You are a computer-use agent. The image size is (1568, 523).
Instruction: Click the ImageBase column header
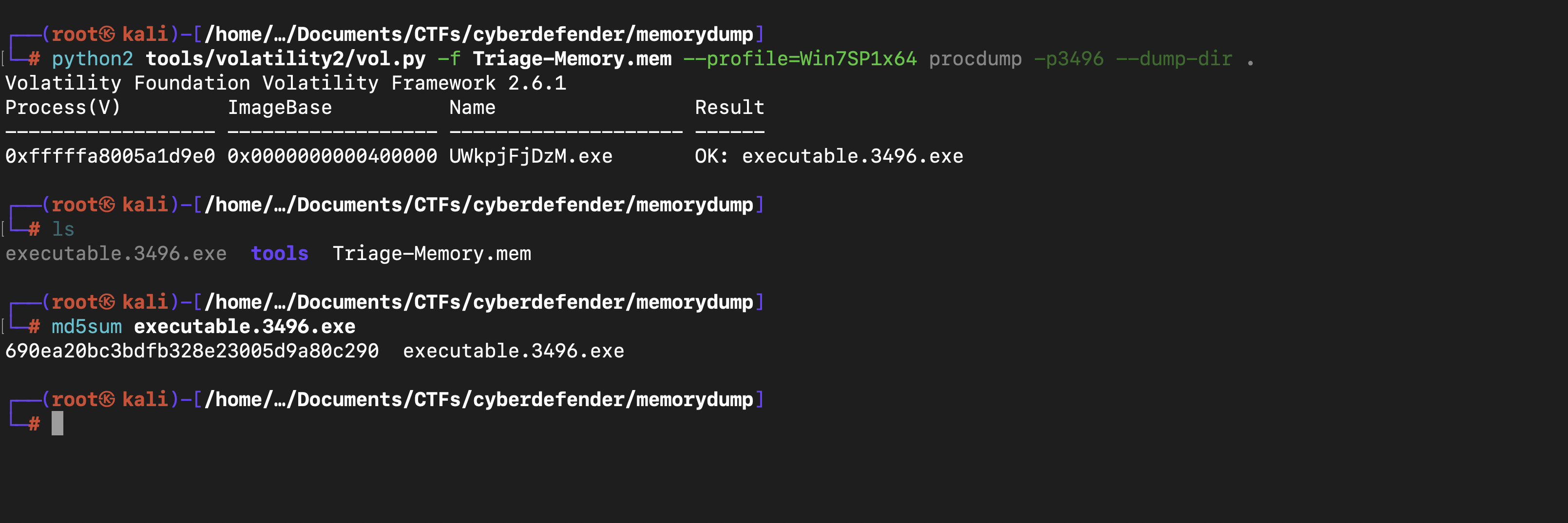click(x=280, y=108)
